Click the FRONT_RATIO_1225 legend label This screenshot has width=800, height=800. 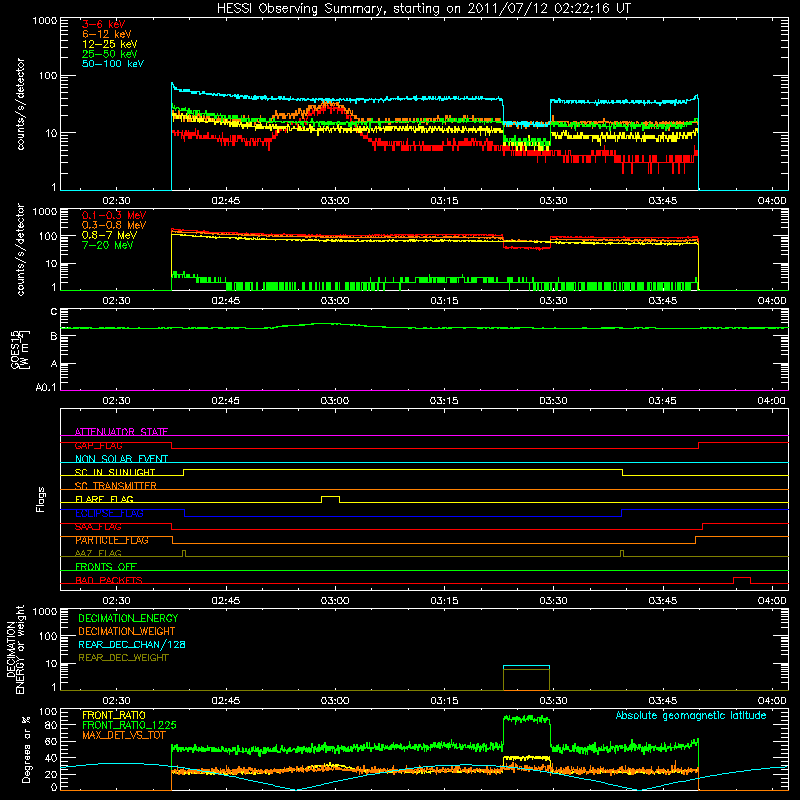pos(129,725)
